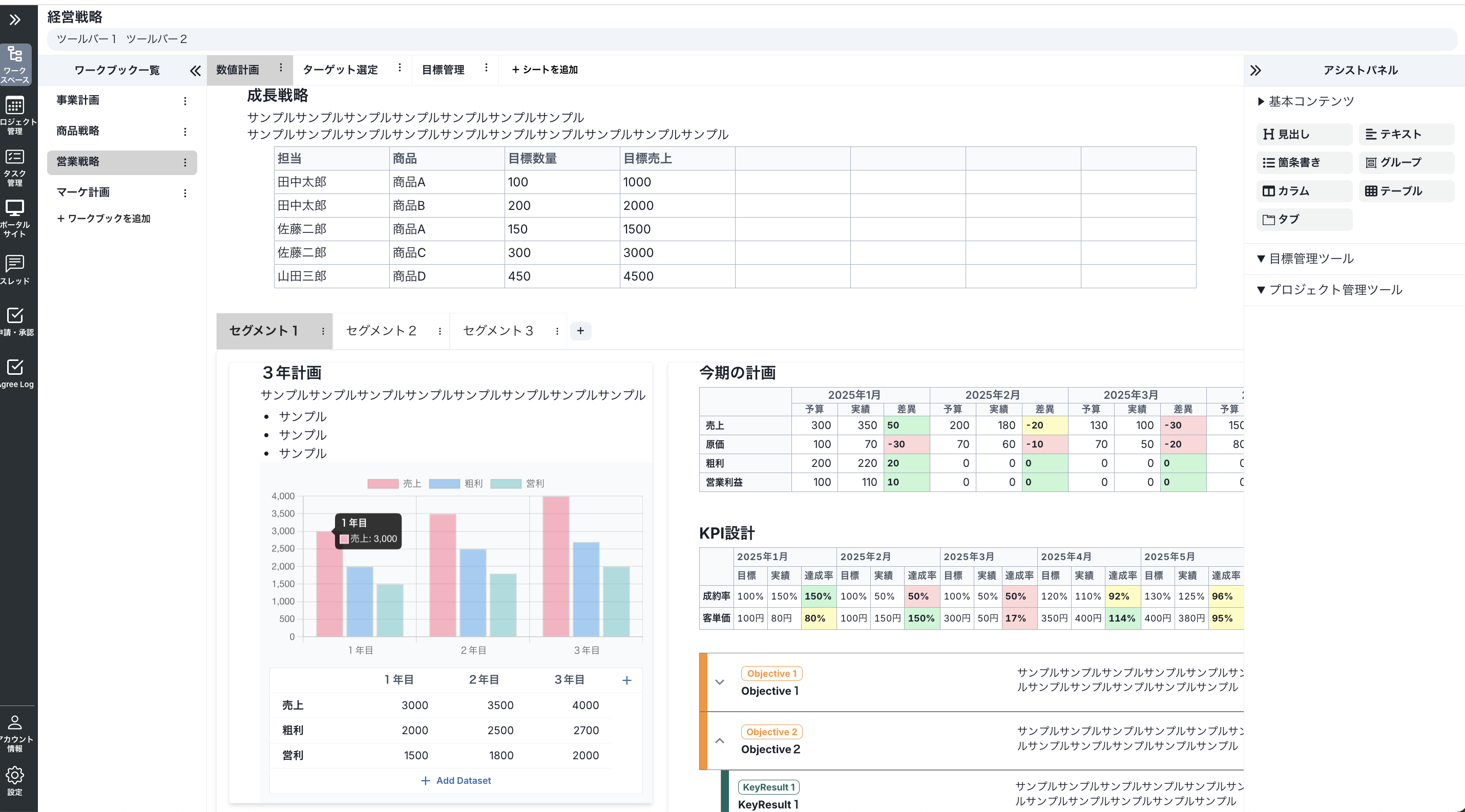Switch to セグメント３ tab
The height and width of the screenshot is (812, 1465).
click(x=498, y=331)
